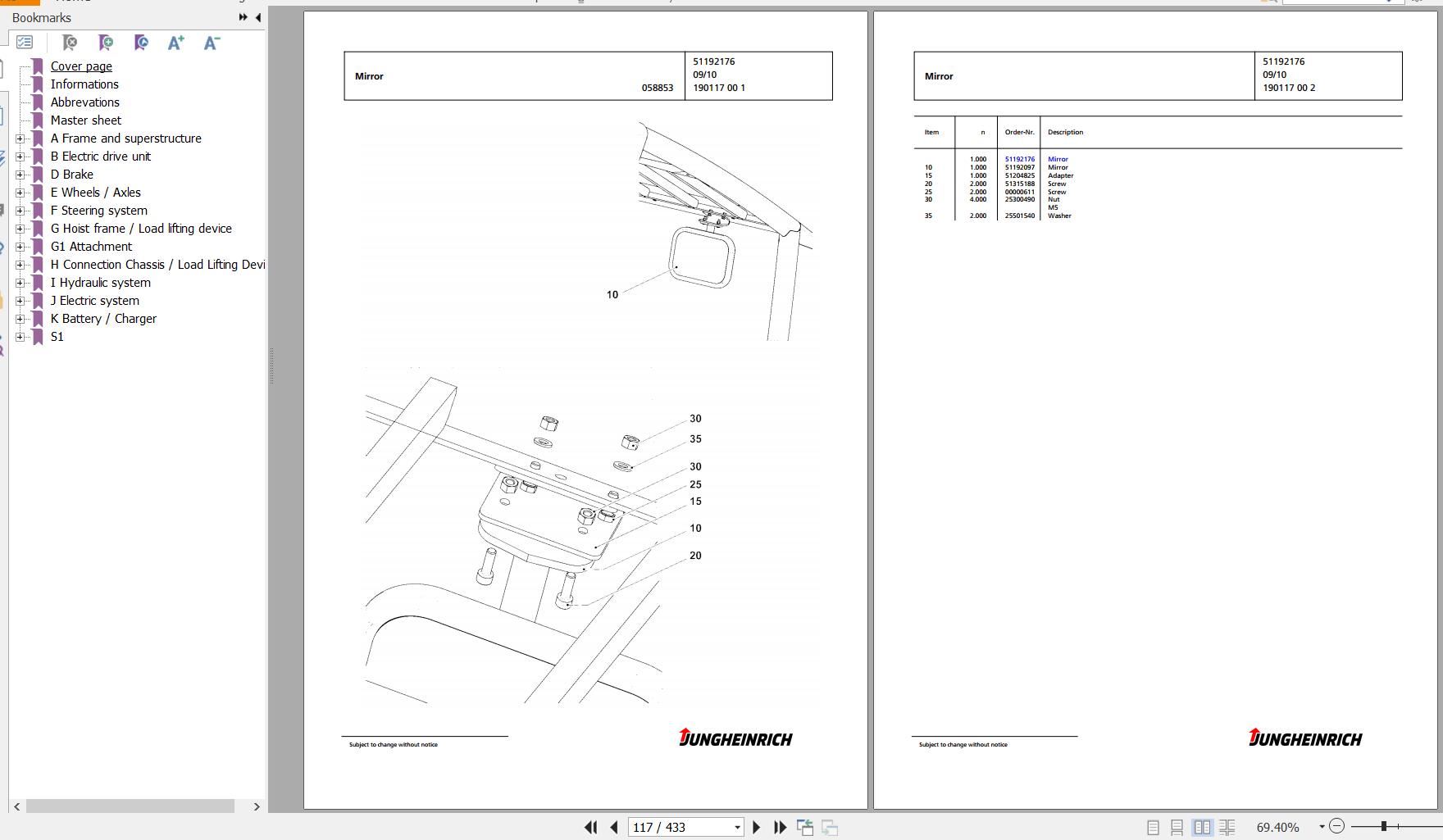
Task: Switch to continuous page view
Action: 1177,828
